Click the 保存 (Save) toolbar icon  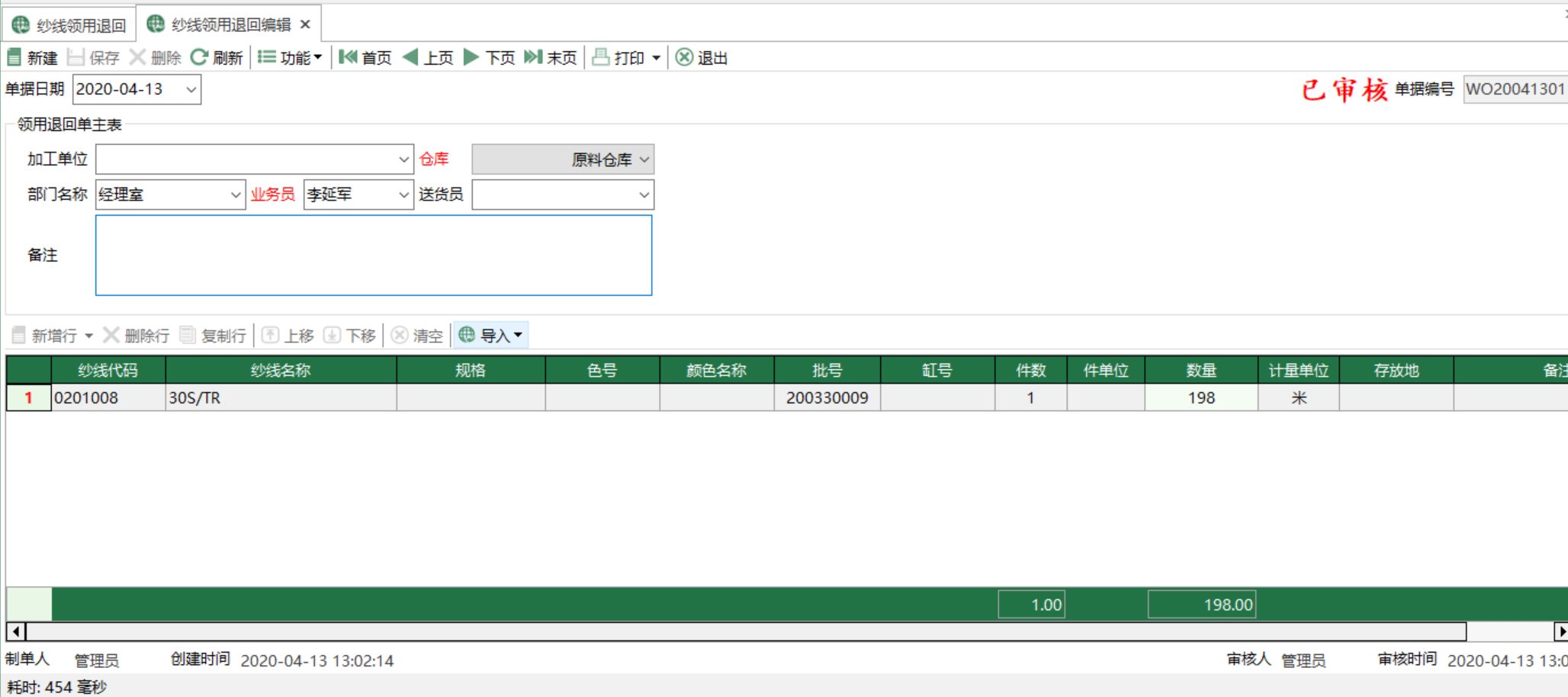pos(76,57)
